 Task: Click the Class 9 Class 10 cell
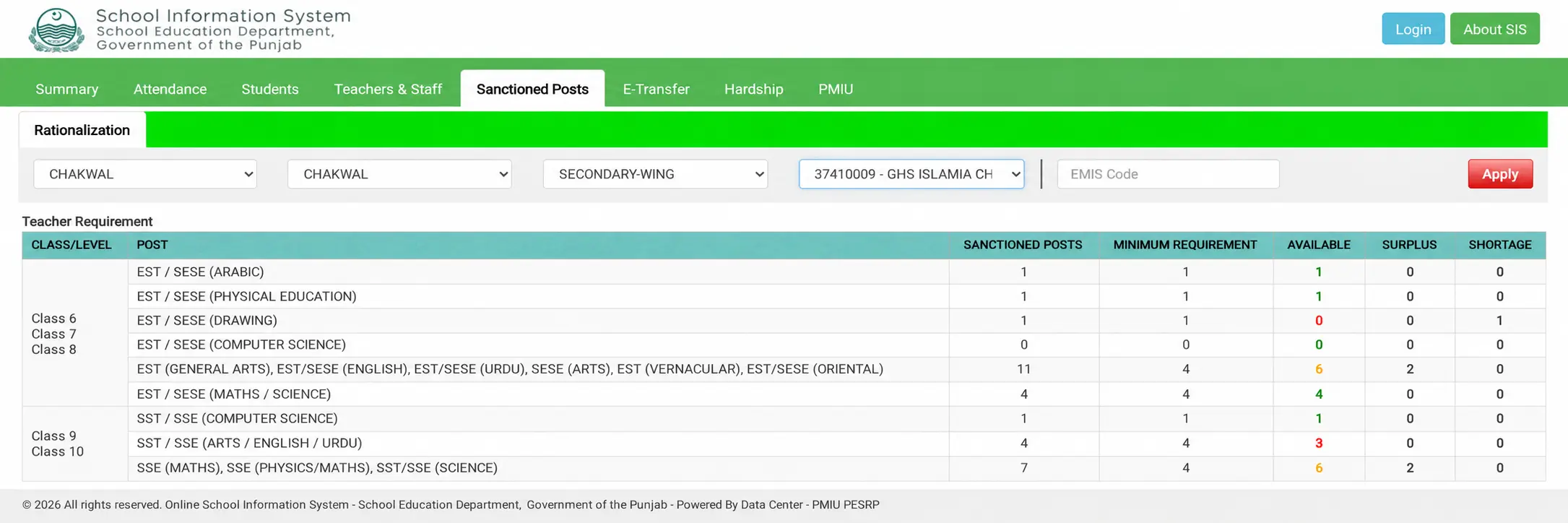tap(75, 444)
